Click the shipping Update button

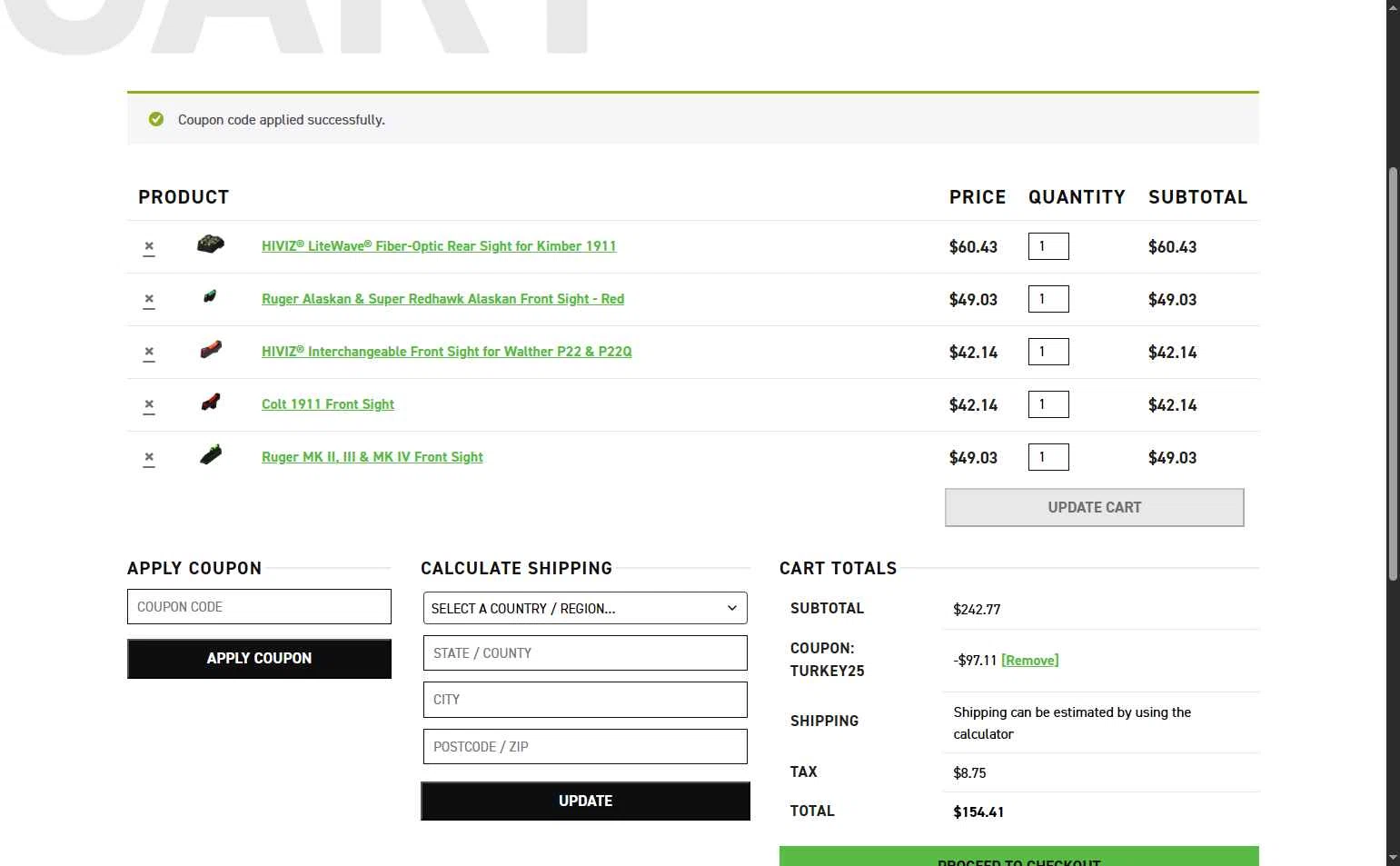[x=585, y=801]
